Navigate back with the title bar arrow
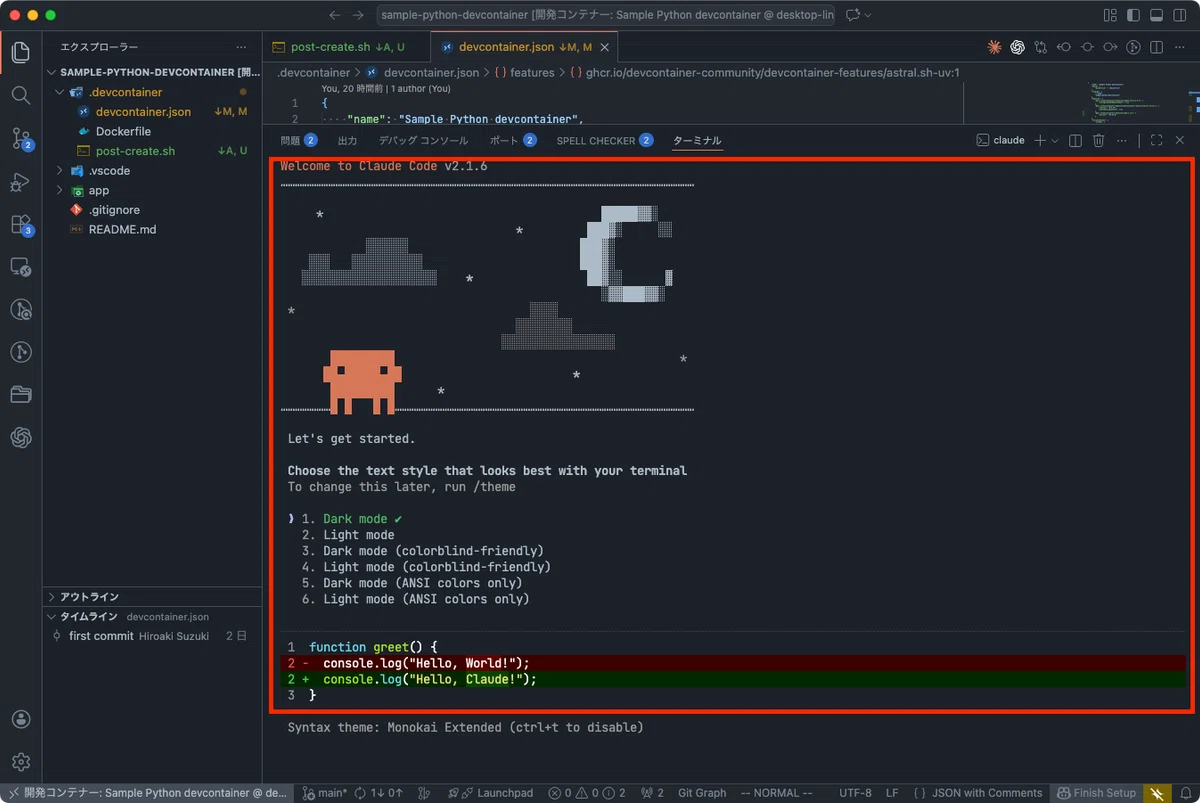The width and height of the screenshot is (1200, 803). click(335, 15)
